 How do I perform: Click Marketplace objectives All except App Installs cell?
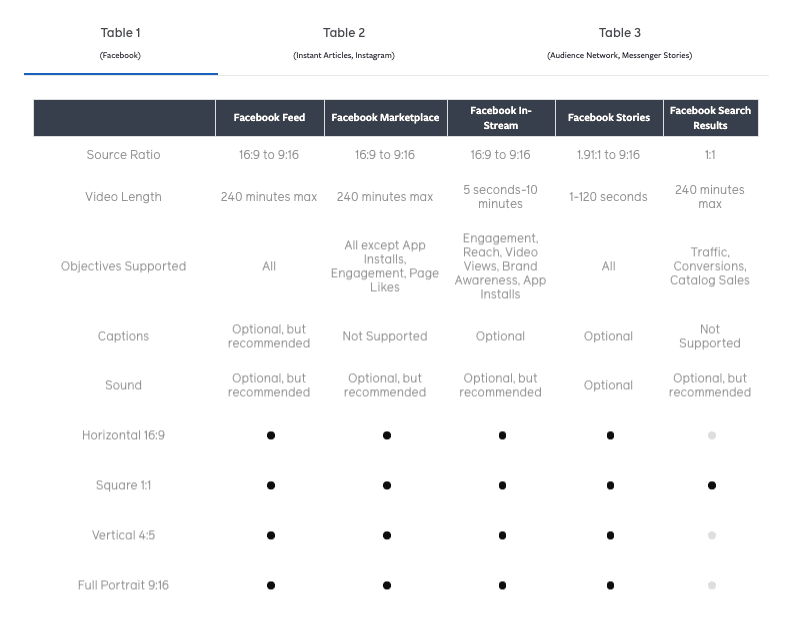(385, 266)
